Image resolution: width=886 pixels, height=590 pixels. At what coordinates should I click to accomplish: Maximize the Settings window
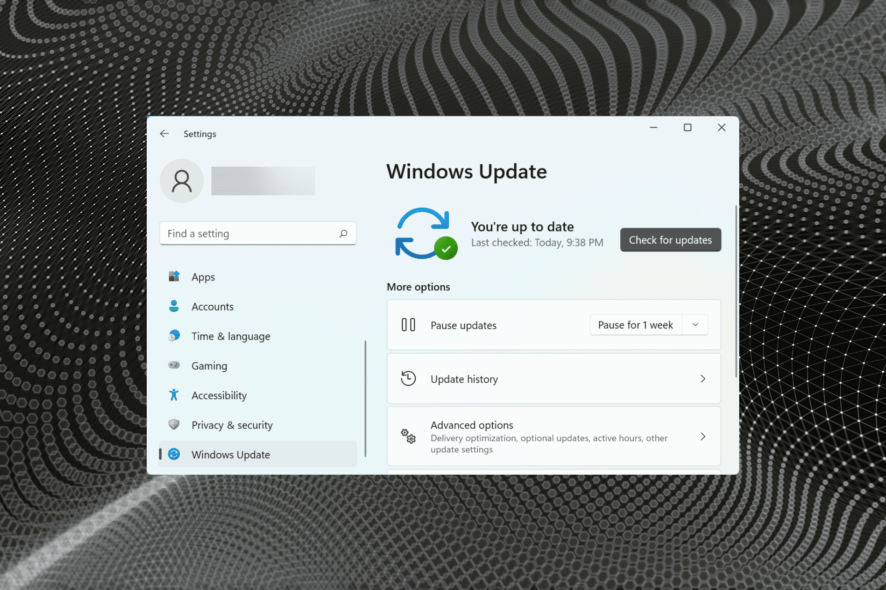click(x=688, y=128)
